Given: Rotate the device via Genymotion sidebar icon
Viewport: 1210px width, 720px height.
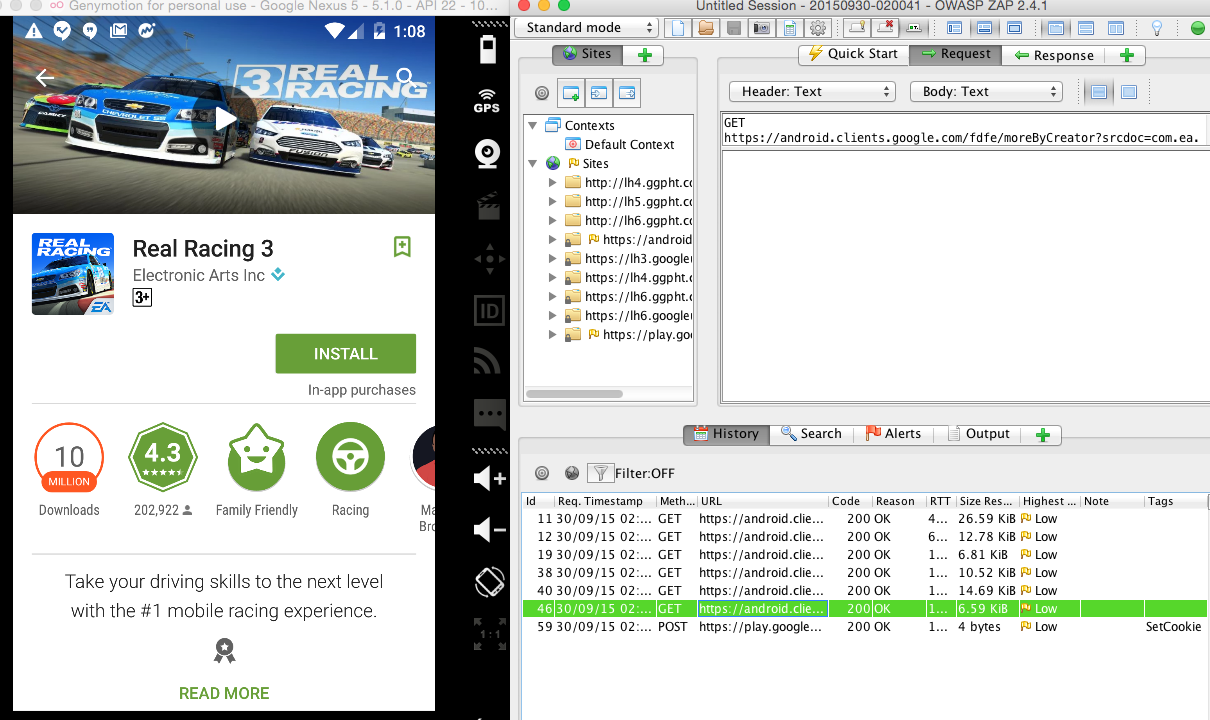Looking at the screenshot, I should point(489,582).
